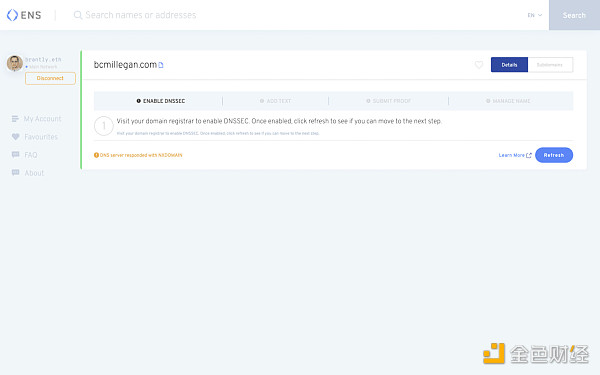Screen dimensions: 600x375
Task: Click the ENS logo icon
Action: pyautogui.click(x=12, y=15)
